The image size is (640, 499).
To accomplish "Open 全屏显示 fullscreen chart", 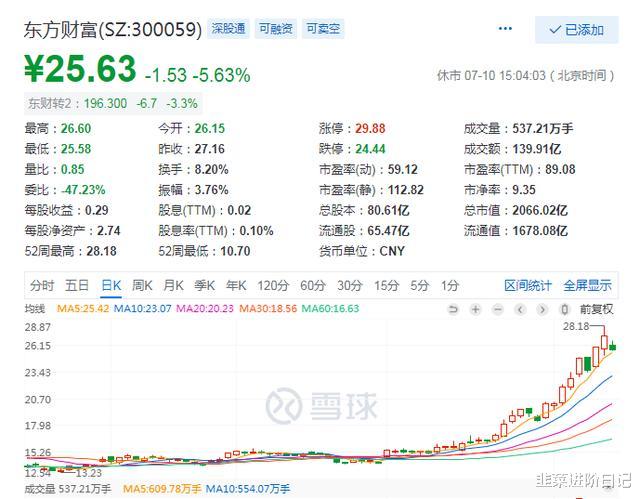I will click(587, 285).
